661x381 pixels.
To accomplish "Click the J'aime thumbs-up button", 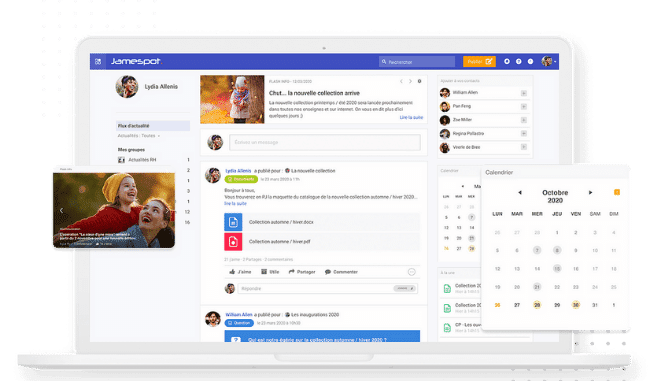I will click(240, 272).
